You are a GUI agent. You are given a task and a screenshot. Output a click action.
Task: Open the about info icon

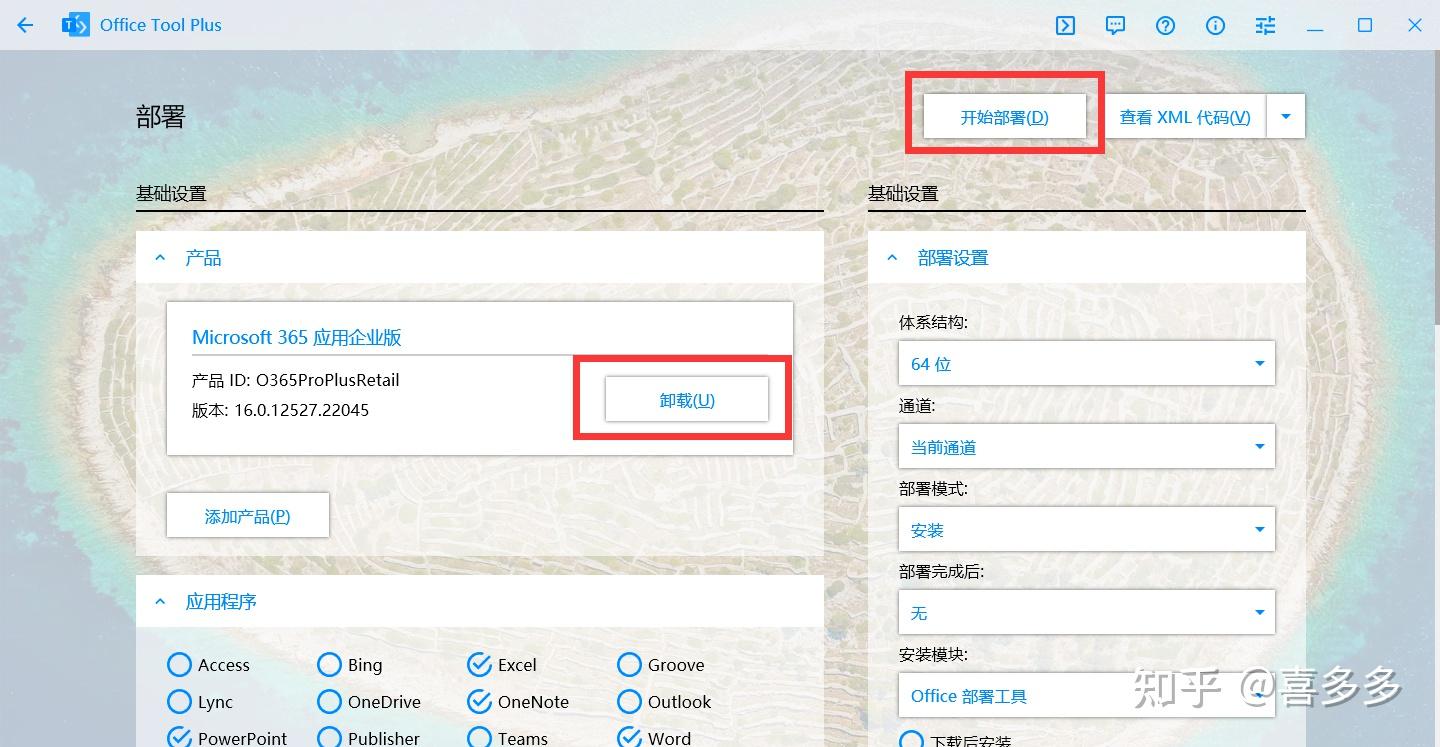pyautogui.click(x=1216, y=26)
